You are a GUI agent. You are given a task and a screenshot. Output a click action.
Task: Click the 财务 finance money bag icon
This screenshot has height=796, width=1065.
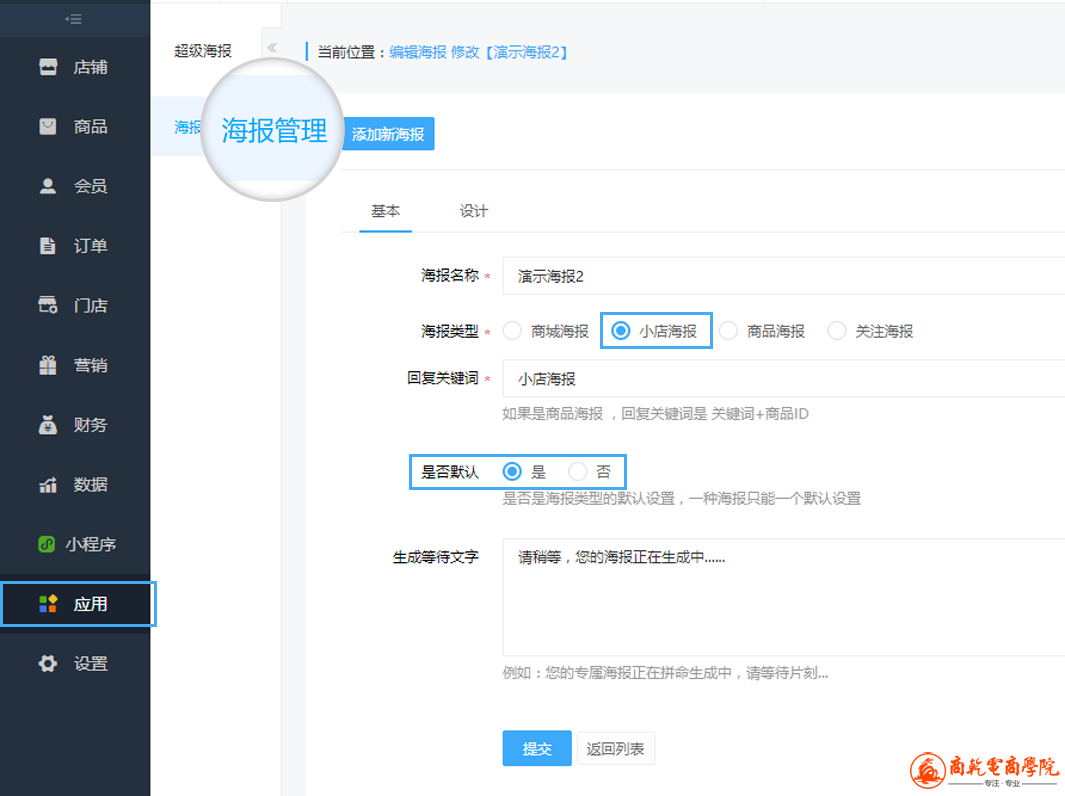point(48,425)
